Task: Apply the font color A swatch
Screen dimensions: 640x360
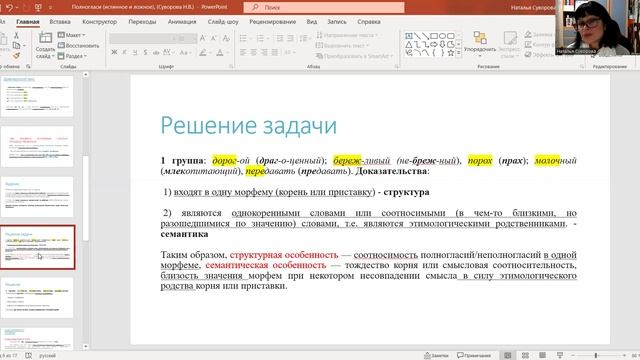Action: click(x=220, y=52)
